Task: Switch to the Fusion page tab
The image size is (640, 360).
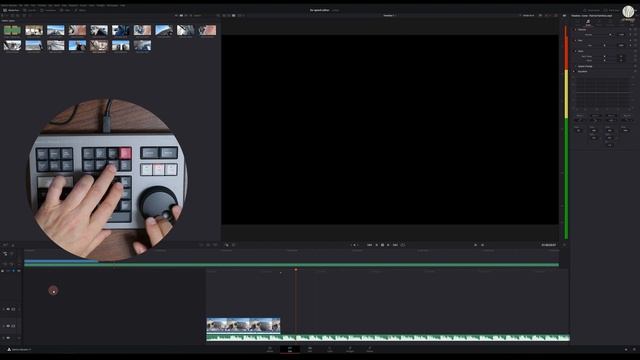Action: [330, 349]
